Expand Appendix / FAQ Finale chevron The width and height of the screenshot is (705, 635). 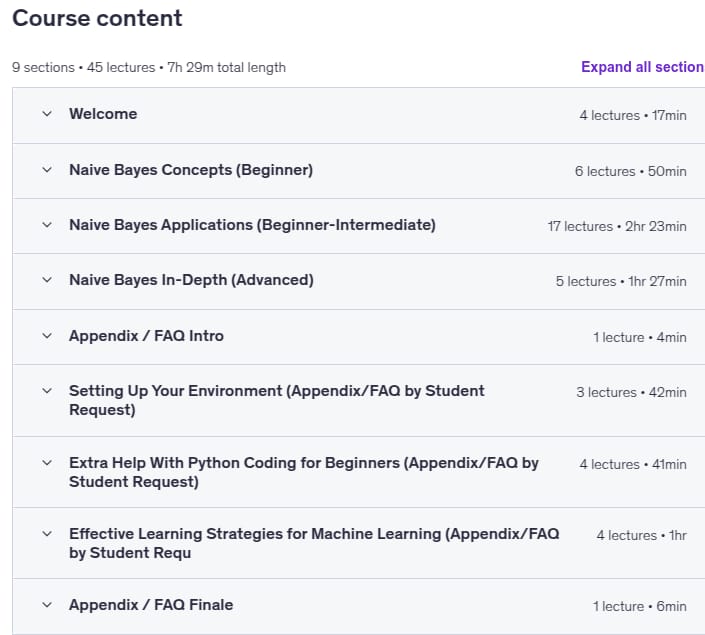(47, 605)
